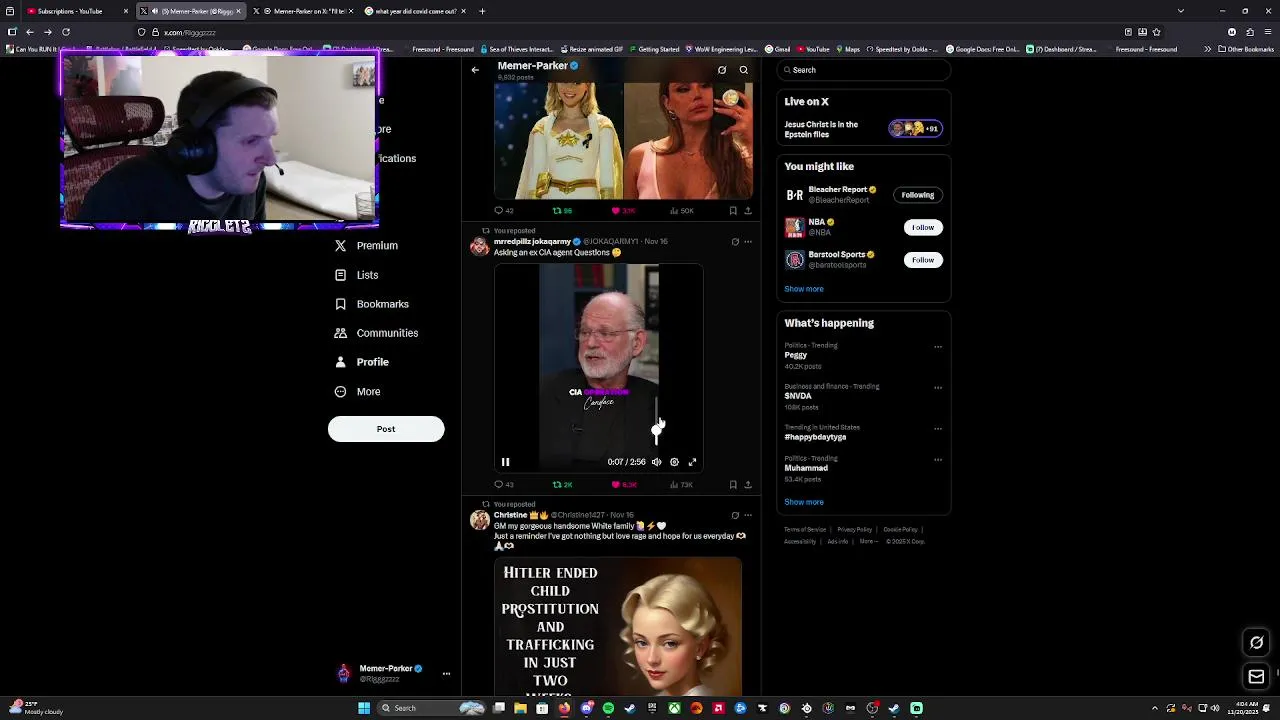Reply to the JOKAQARMY post showing 43 replies
This screenshot has height=720, width=1280.
pyautogui.click(x=504, y=485)
